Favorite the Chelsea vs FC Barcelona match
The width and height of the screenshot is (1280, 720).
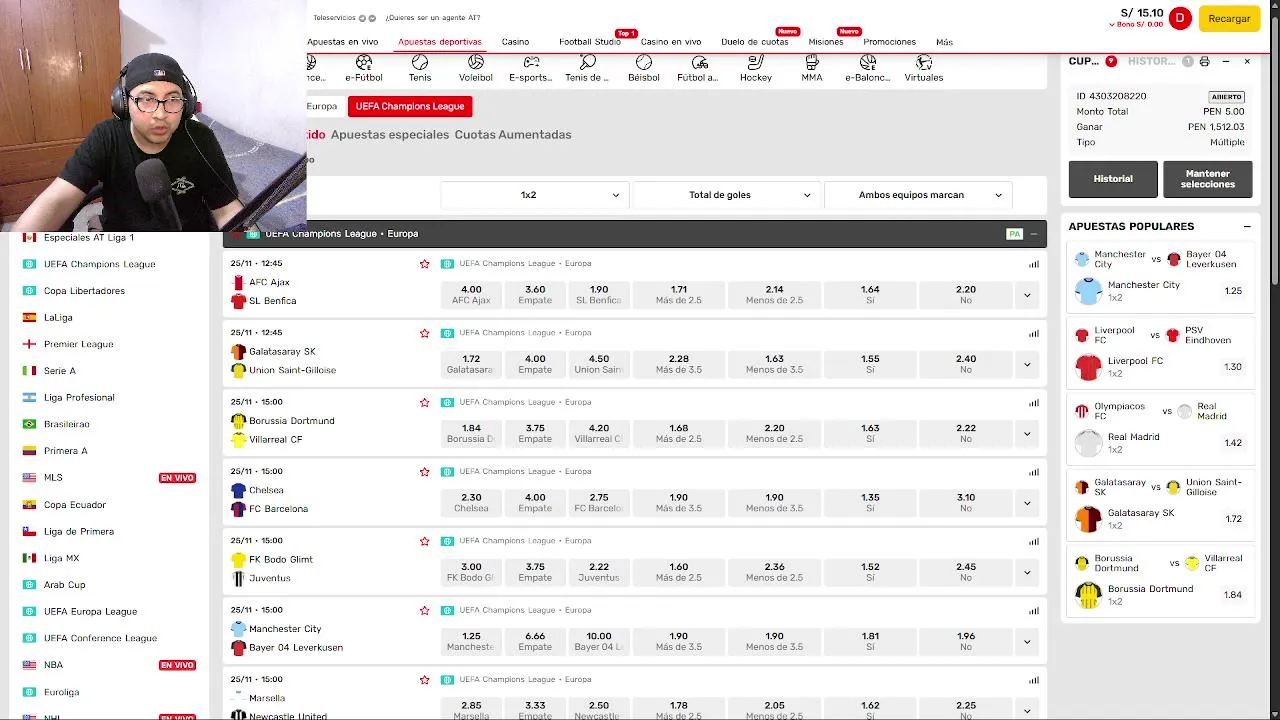point(425,472)
